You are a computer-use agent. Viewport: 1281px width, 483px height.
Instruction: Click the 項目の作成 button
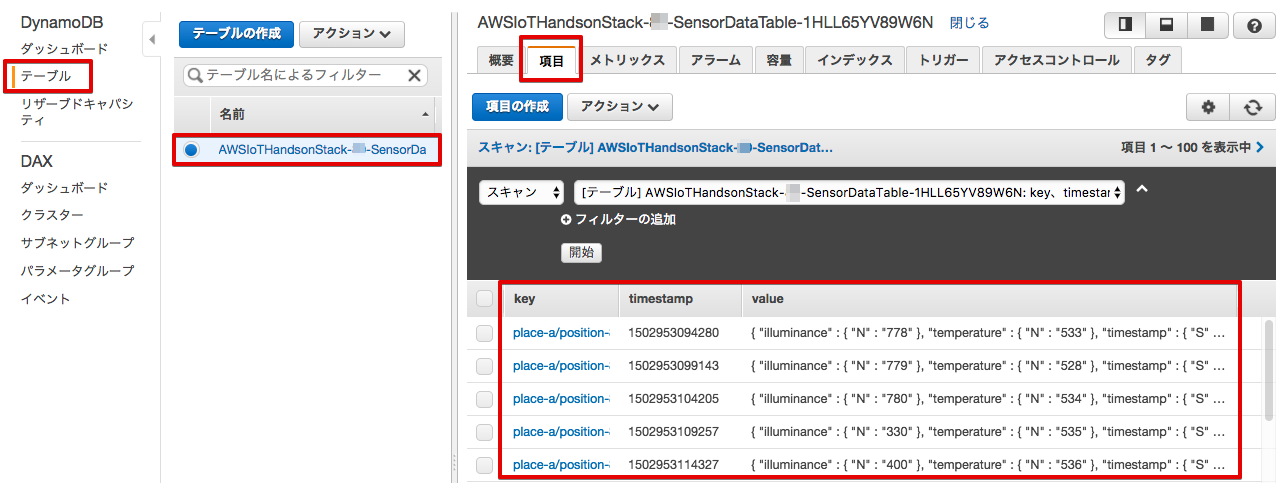[517, 107]
